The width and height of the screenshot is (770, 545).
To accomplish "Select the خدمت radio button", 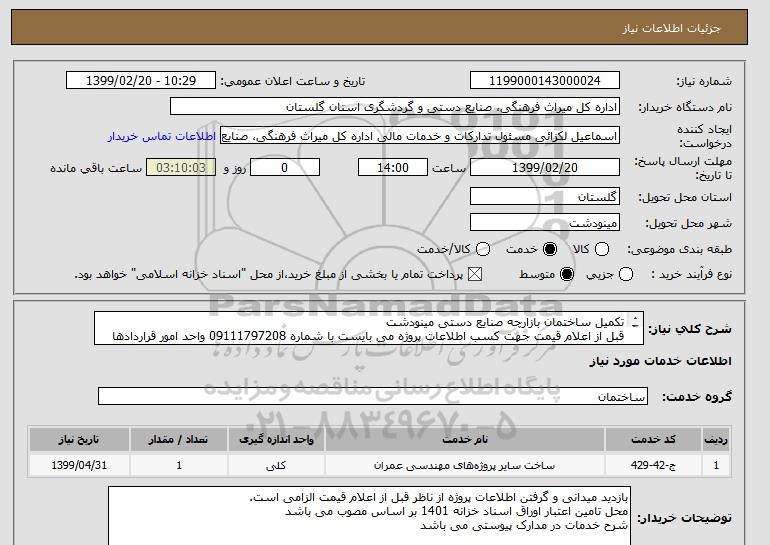I will pos(550,249).
